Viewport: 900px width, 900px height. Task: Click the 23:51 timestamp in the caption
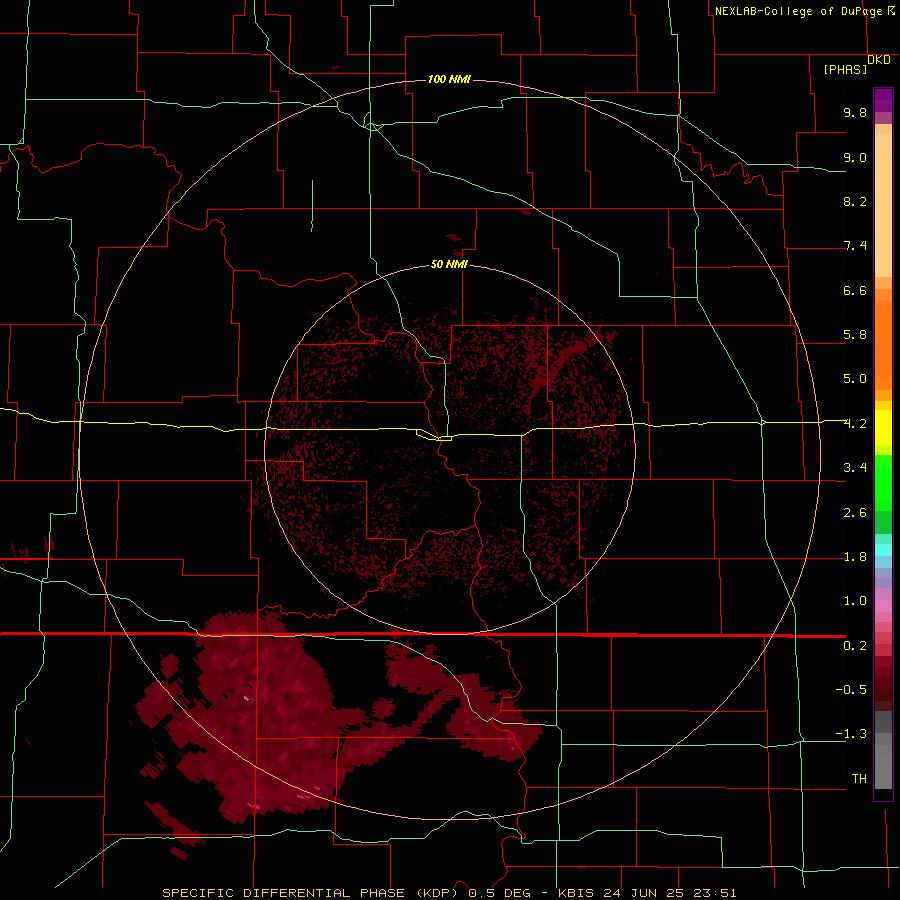click(716, 893)
